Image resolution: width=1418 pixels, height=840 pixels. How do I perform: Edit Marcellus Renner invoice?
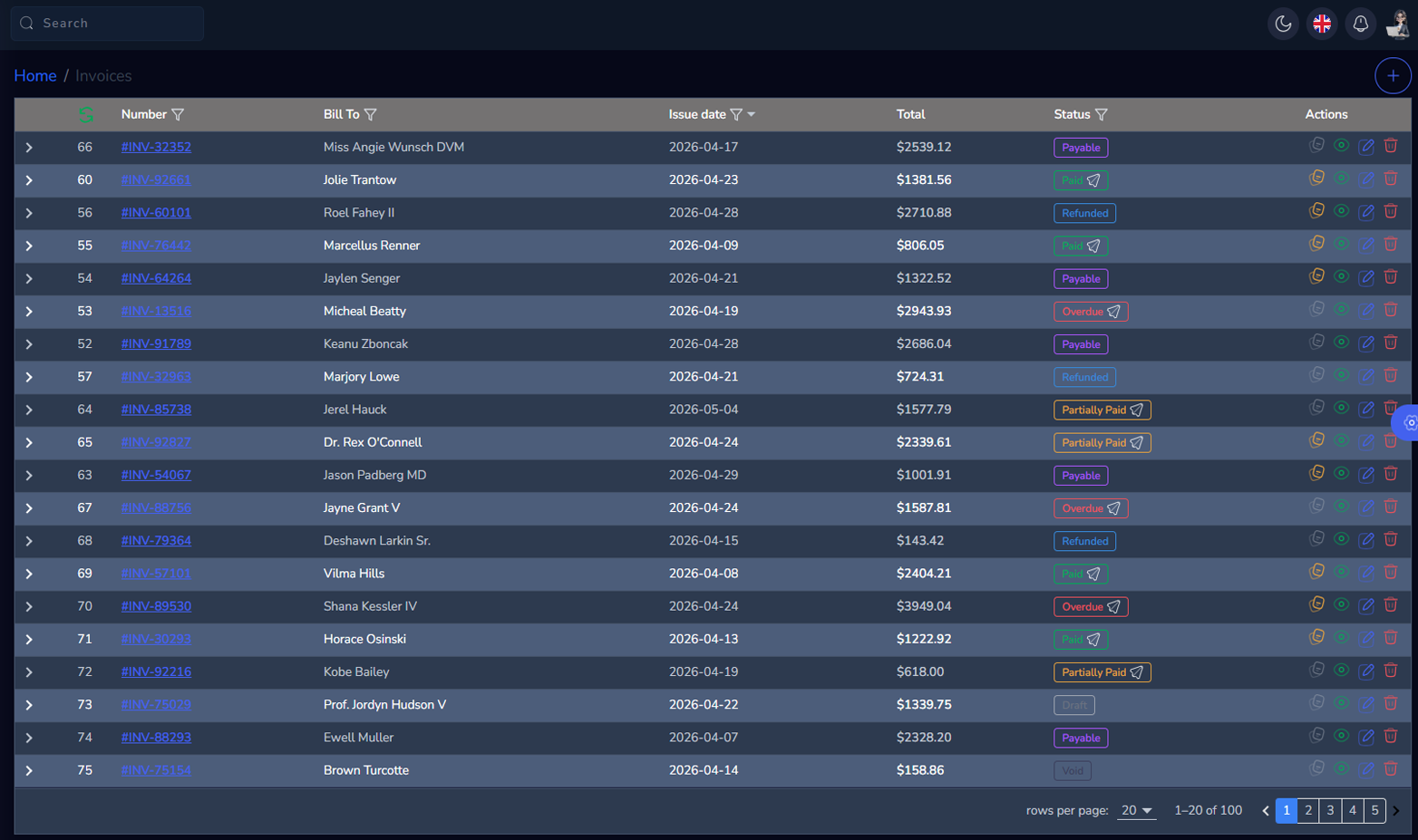[x=1366, y=245]
